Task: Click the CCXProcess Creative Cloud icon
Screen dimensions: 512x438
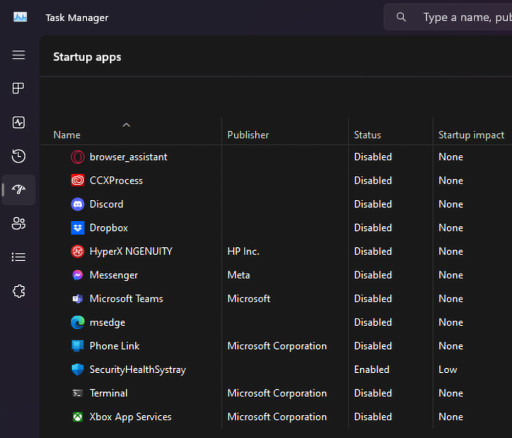Action: [78, 180]
